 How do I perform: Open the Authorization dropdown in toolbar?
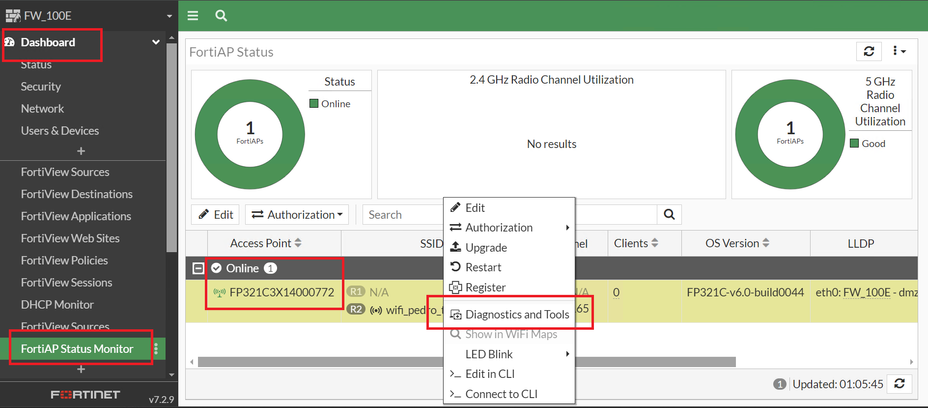pos(298,214)
